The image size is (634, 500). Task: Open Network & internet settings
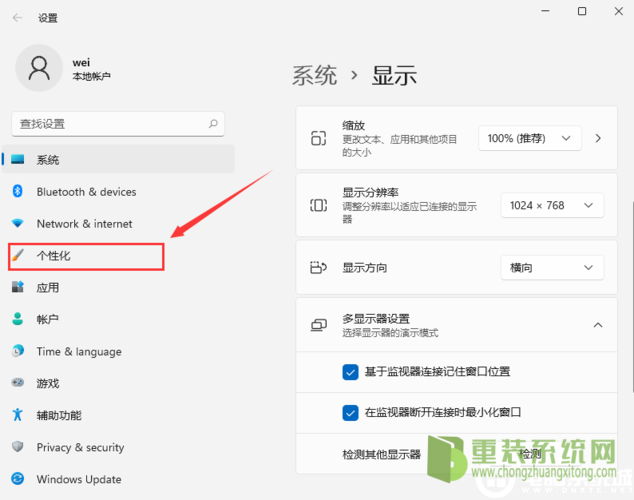(118, 224)
